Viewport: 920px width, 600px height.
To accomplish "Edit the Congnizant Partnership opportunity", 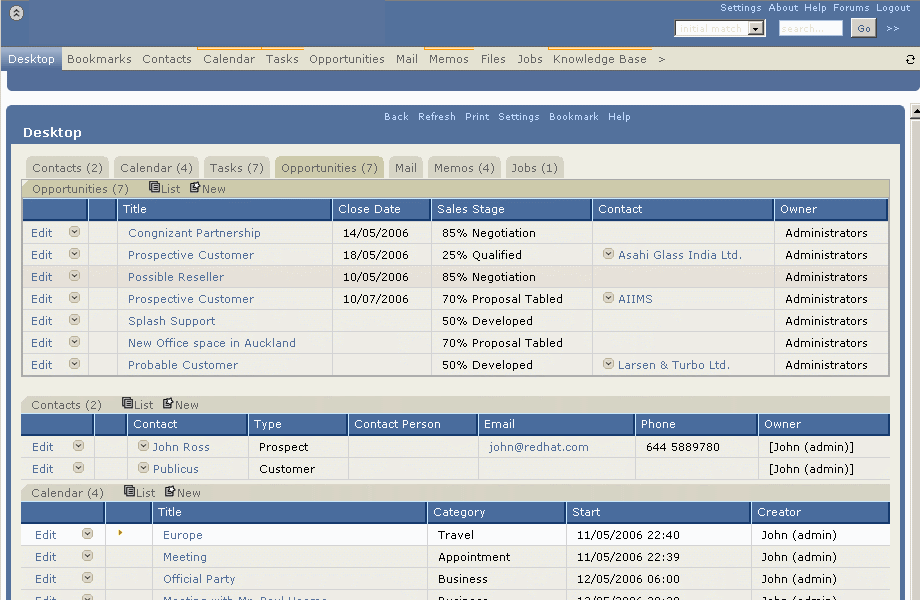I will click(x=42, y=233).
